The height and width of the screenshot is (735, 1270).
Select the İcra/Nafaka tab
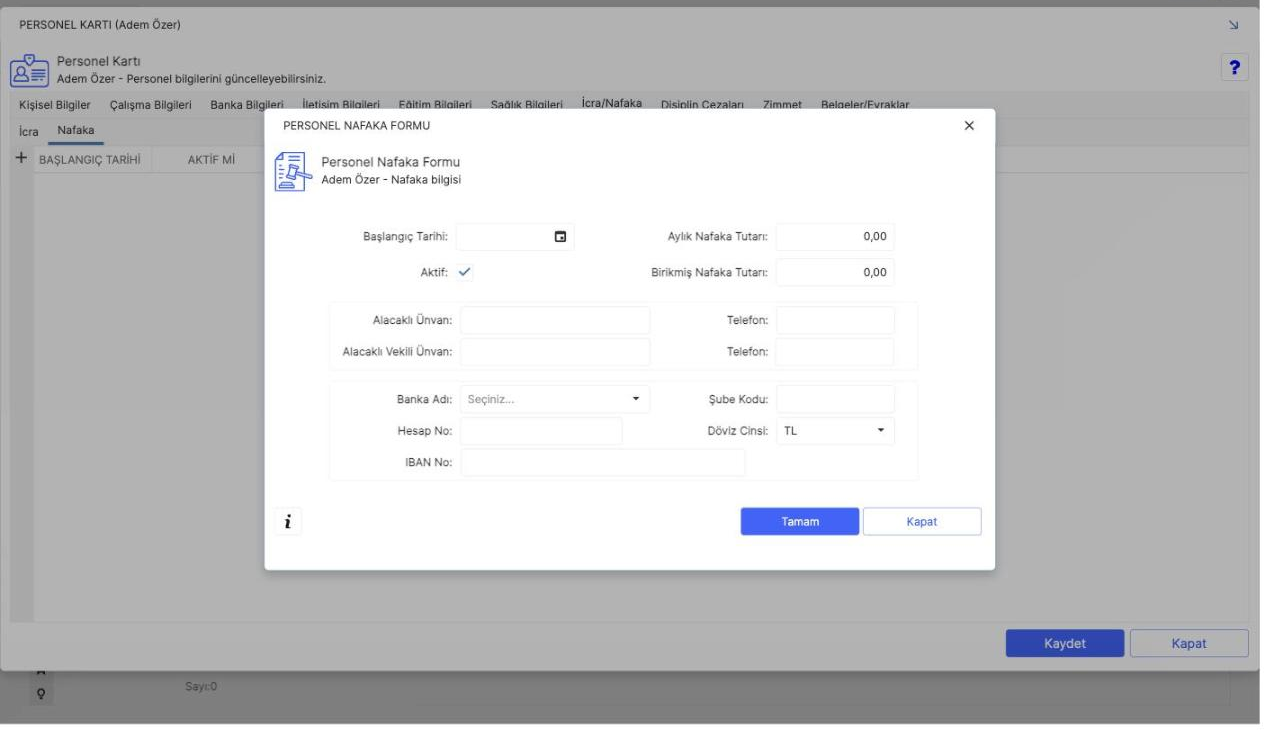[612, 104]
